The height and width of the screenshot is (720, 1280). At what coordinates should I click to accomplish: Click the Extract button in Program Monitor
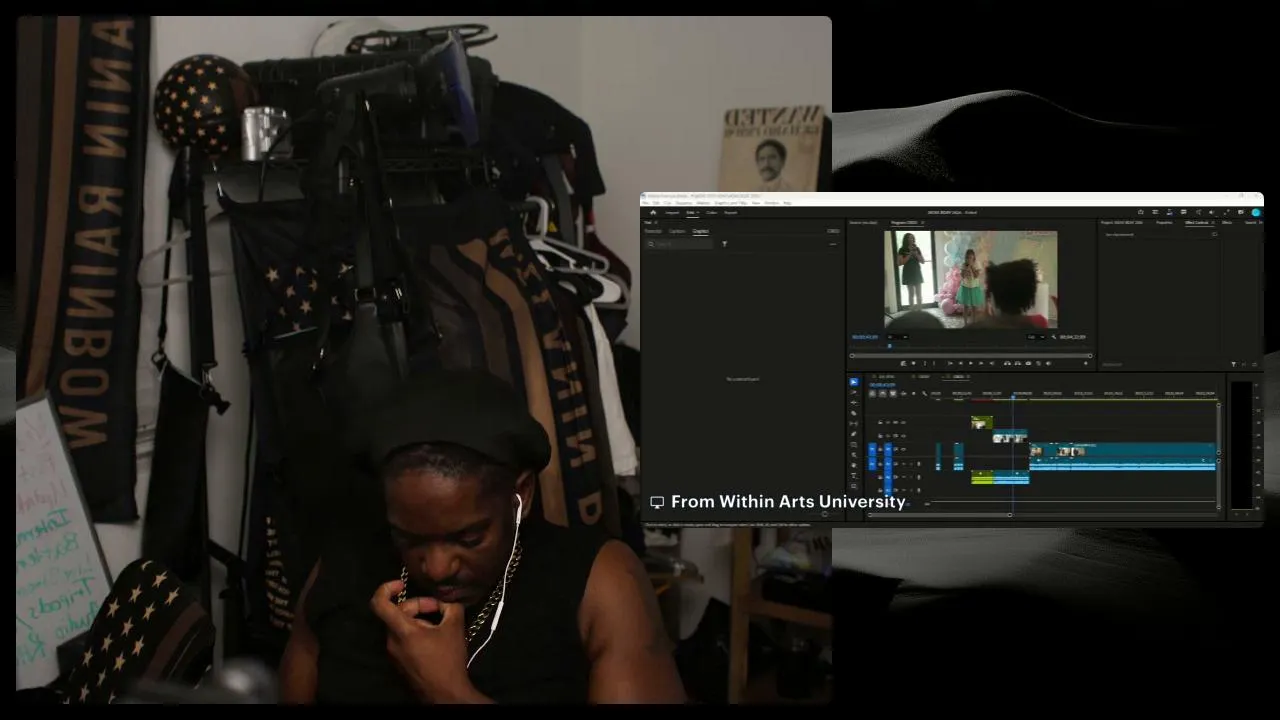tap(1018, 363)
